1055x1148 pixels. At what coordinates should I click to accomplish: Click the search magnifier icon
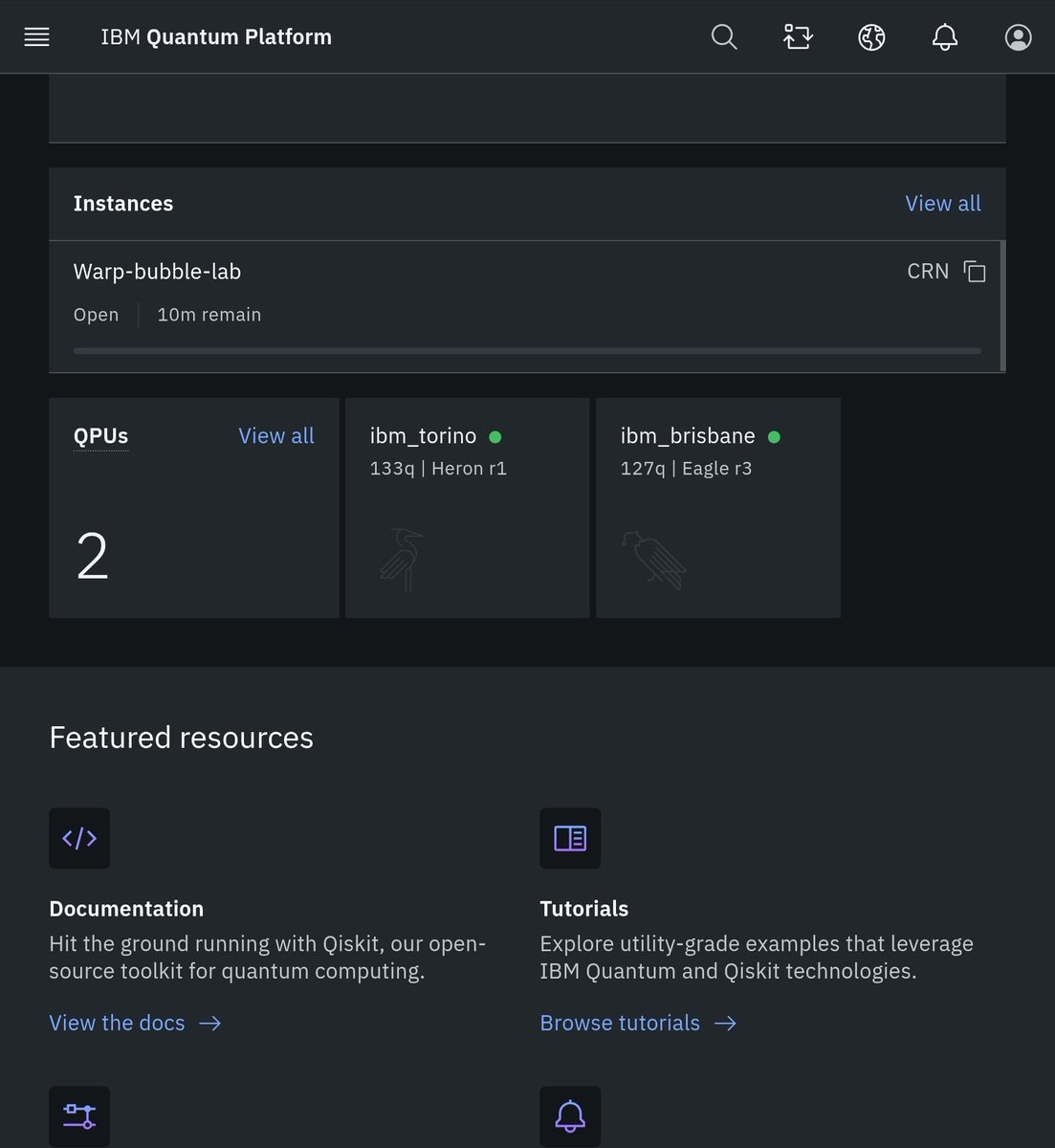(725, 37)
